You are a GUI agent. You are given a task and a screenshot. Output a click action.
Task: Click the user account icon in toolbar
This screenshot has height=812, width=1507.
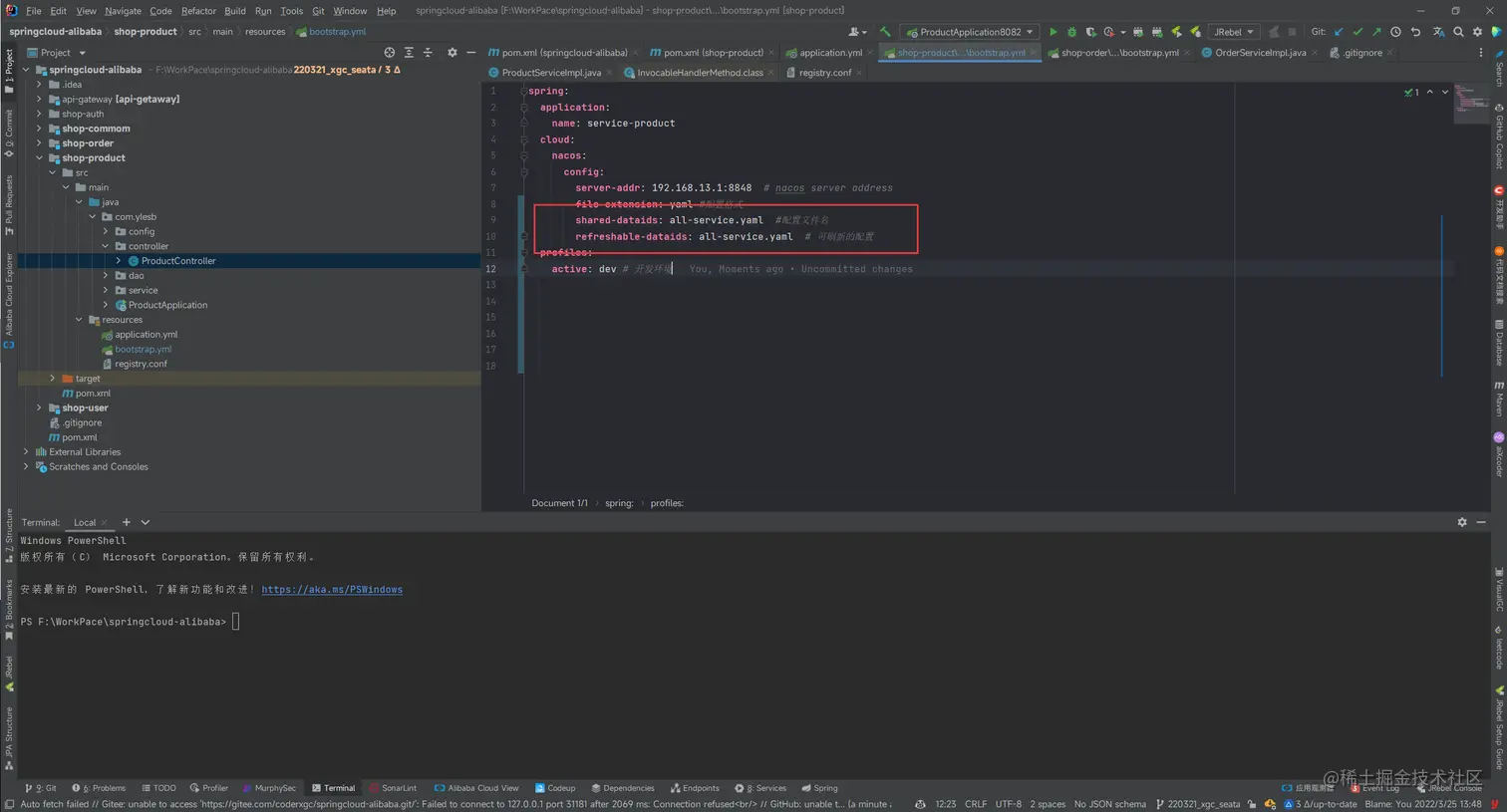click(x=855, y=32)
